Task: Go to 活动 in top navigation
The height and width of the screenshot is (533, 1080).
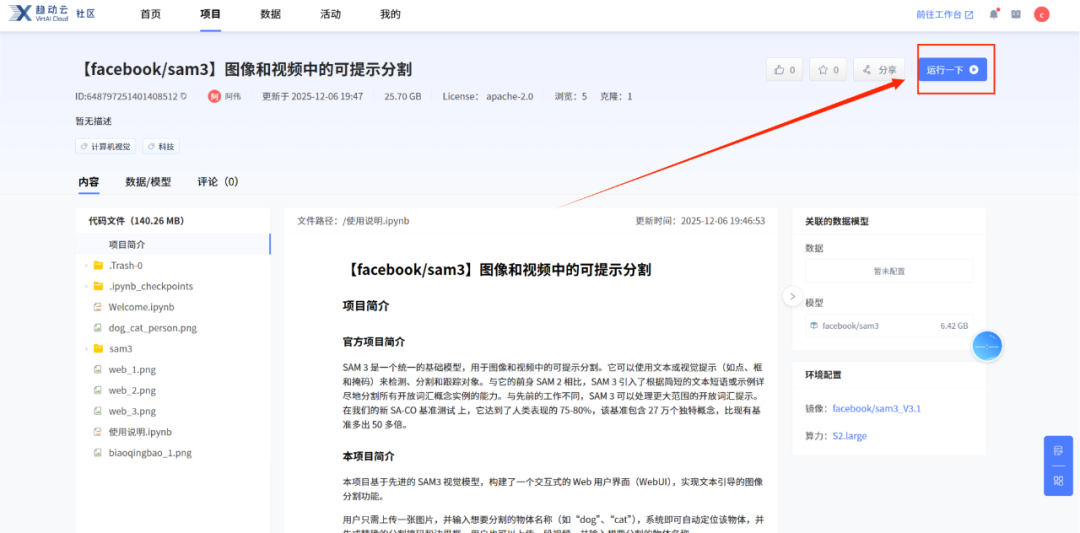Action: (x=331, y=14)
